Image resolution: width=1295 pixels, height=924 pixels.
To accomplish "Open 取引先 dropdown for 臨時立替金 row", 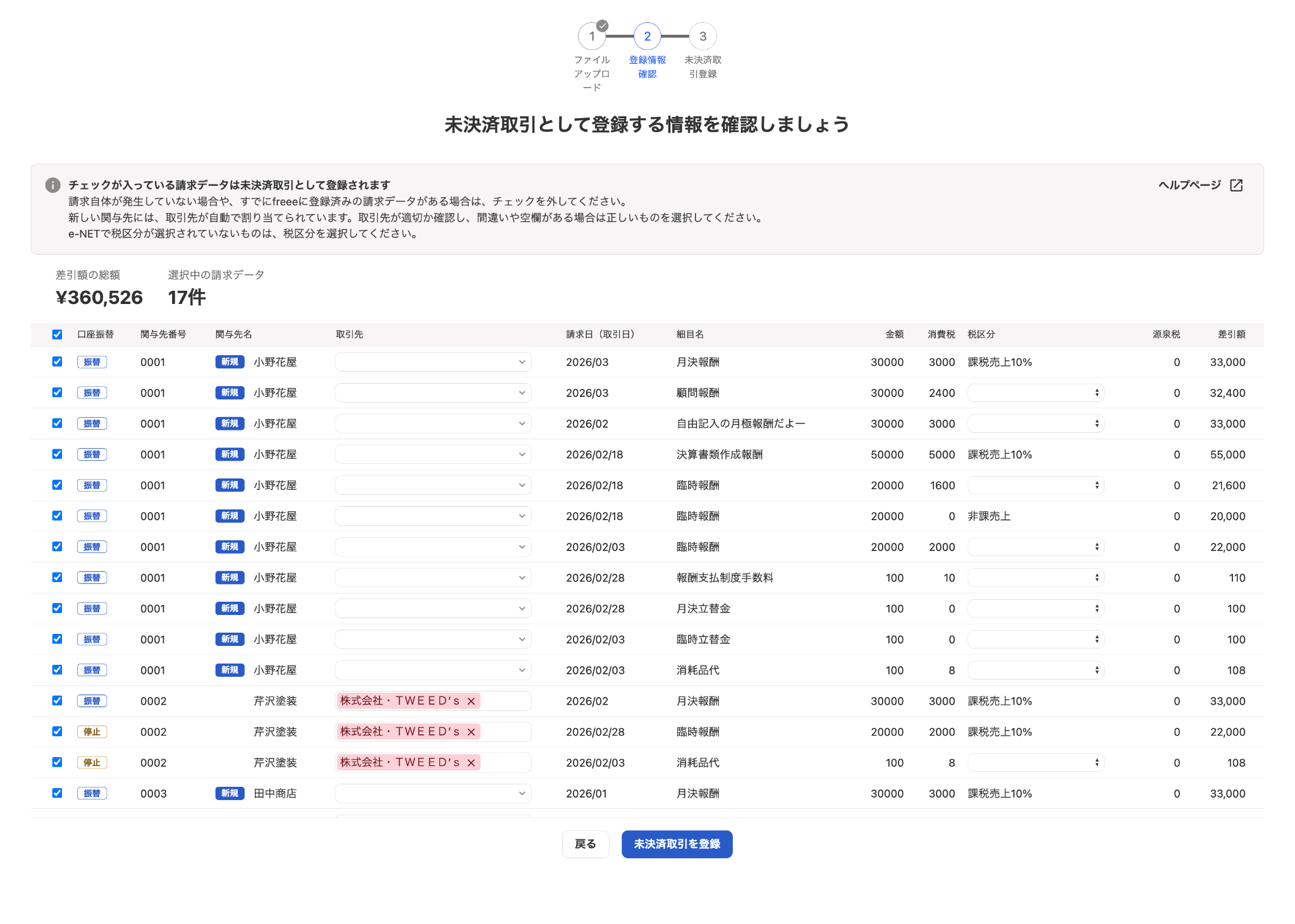I will (433, 640).
